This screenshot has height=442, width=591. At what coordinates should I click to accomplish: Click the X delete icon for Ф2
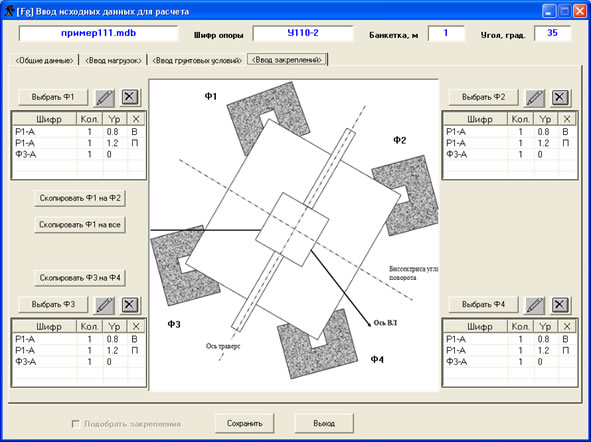[560, 98]
